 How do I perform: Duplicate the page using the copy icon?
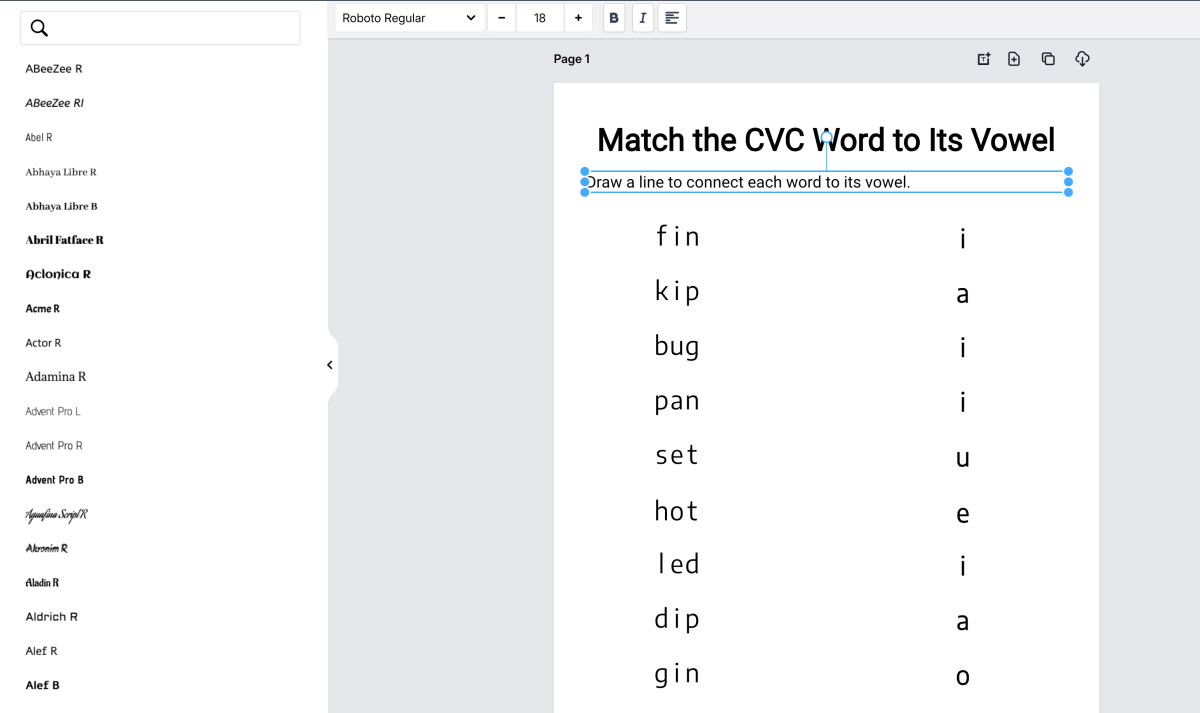tap(1048, 59)
